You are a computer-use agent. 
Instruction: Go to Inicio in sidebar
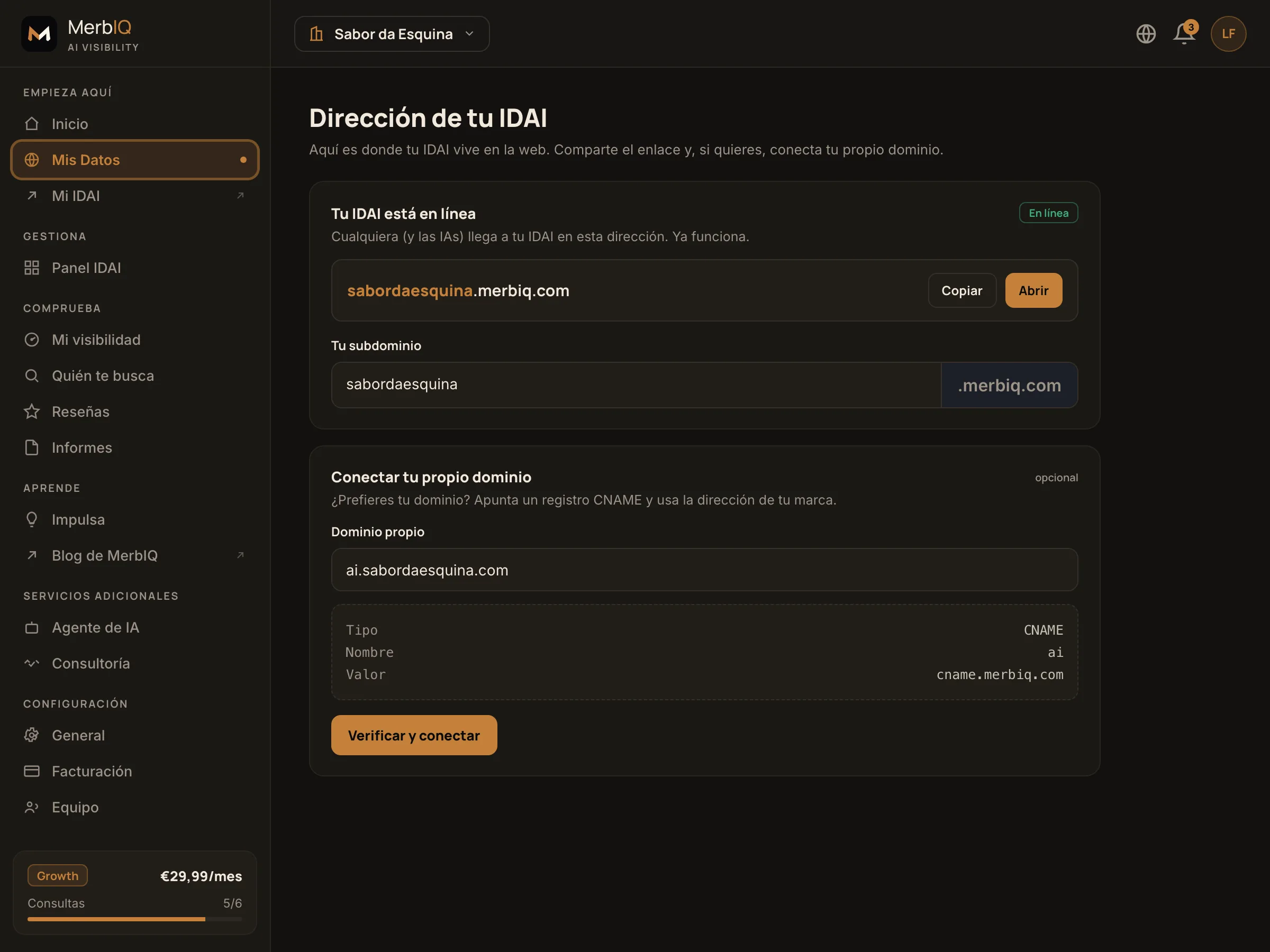tap(135, 124)
